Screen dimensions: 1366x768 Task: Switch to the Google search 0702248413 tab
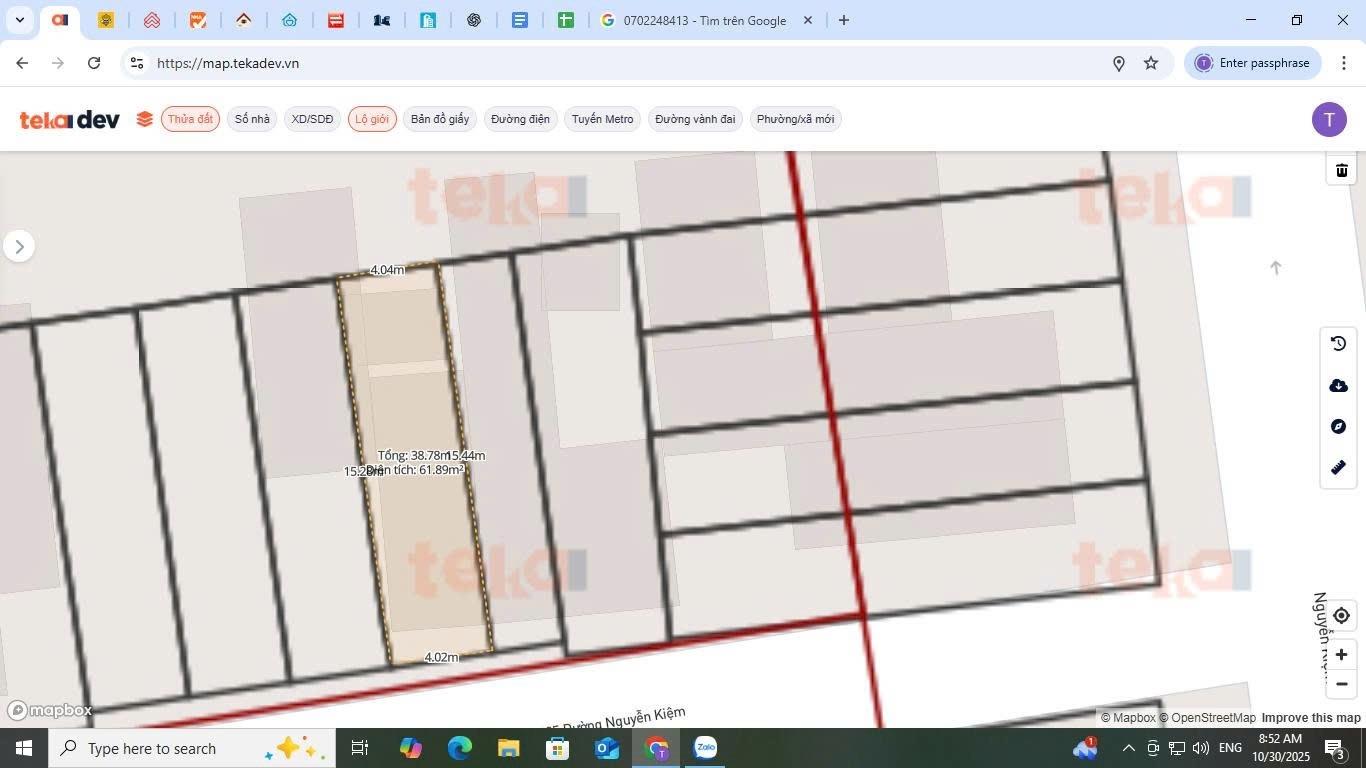point(704,20)
